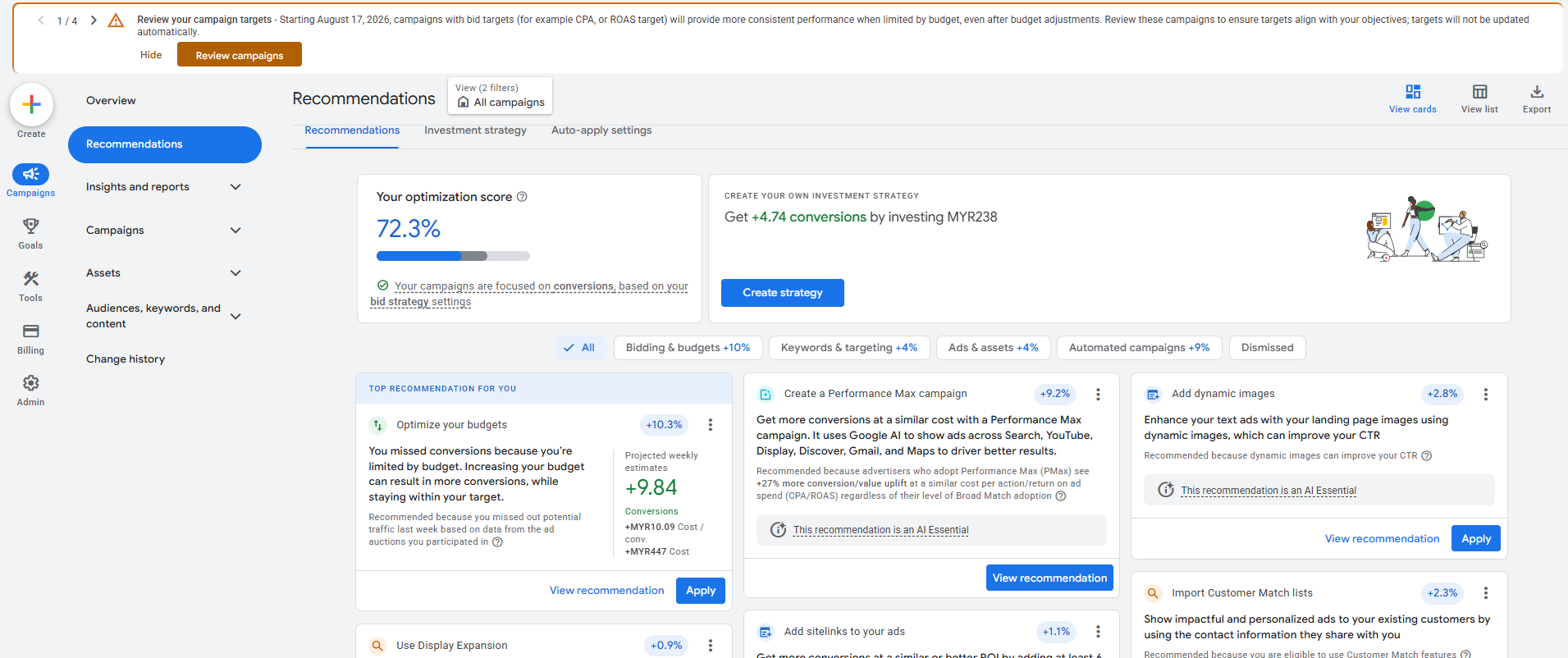Click help icon beside dynamic images CTR reason
1568x658 pixels.
(1427, 456)
